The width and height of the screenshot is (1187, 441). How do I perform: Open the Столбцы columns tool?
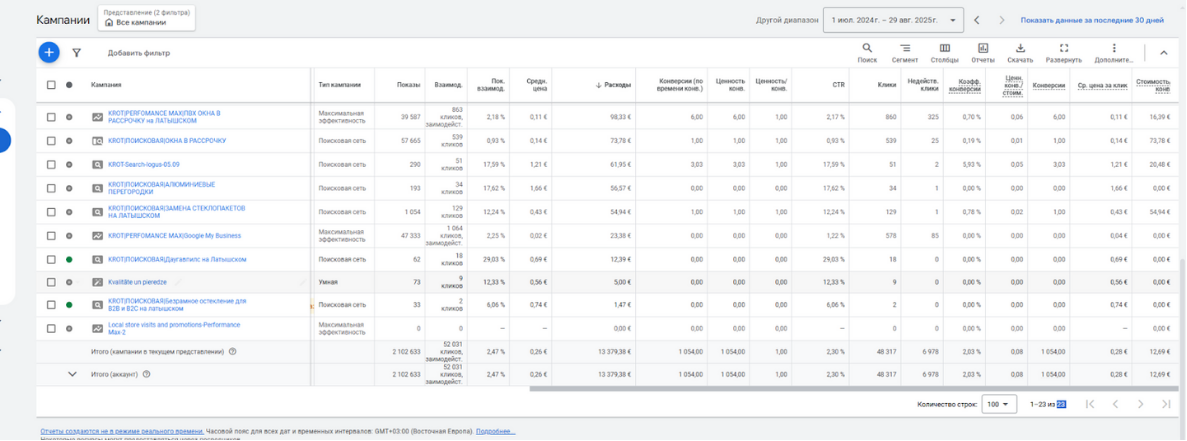(944, 52)
